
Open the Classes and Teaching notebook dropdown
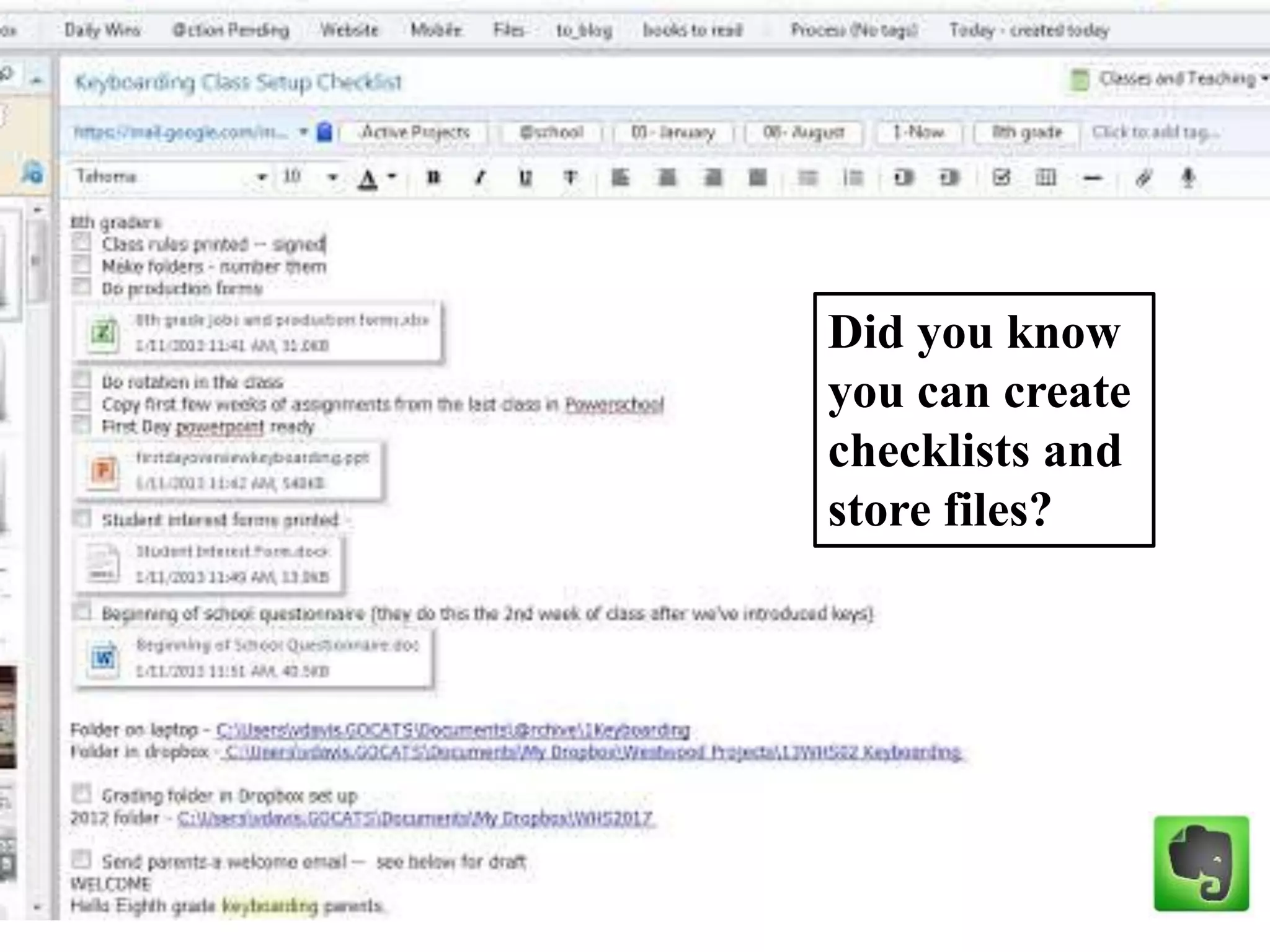(1170, 79)
